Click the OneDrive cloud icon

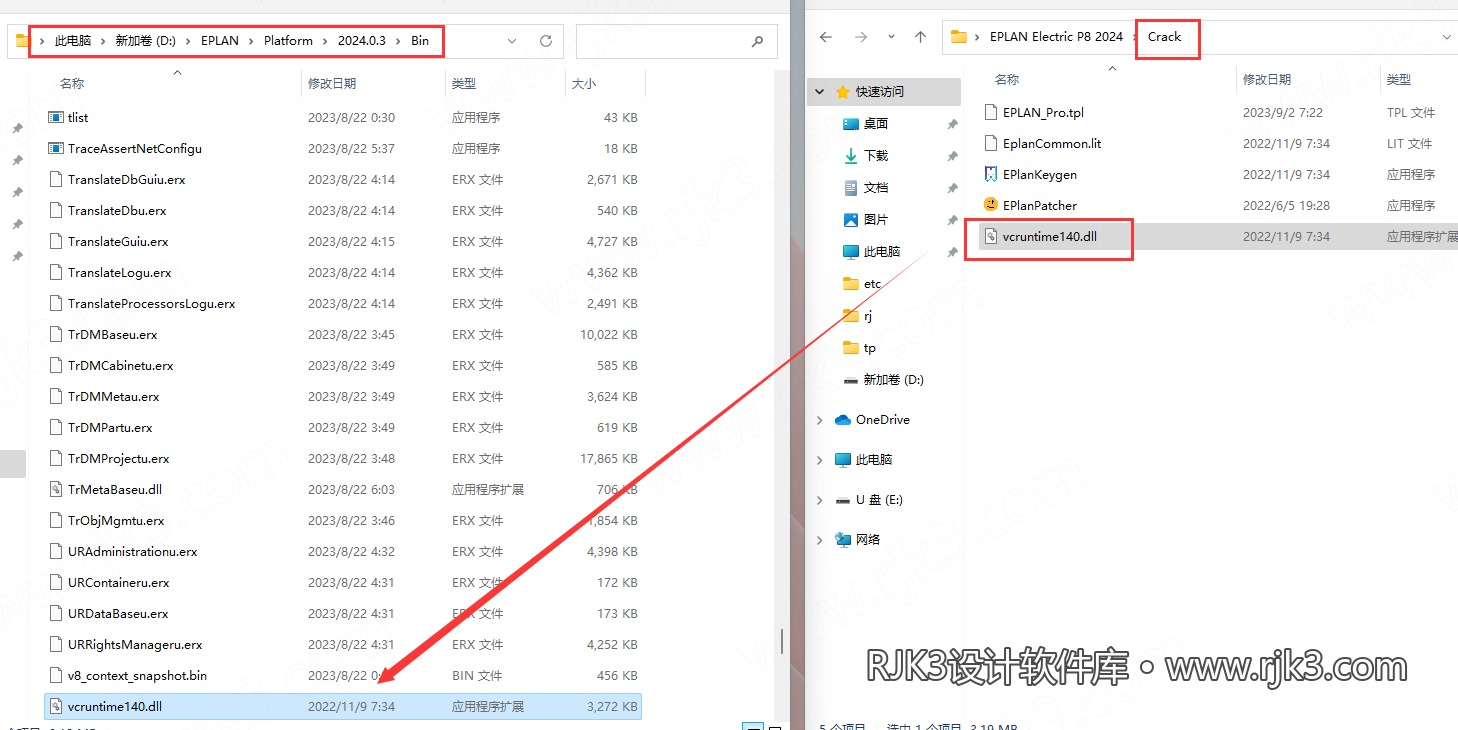(x=841, y=420)
